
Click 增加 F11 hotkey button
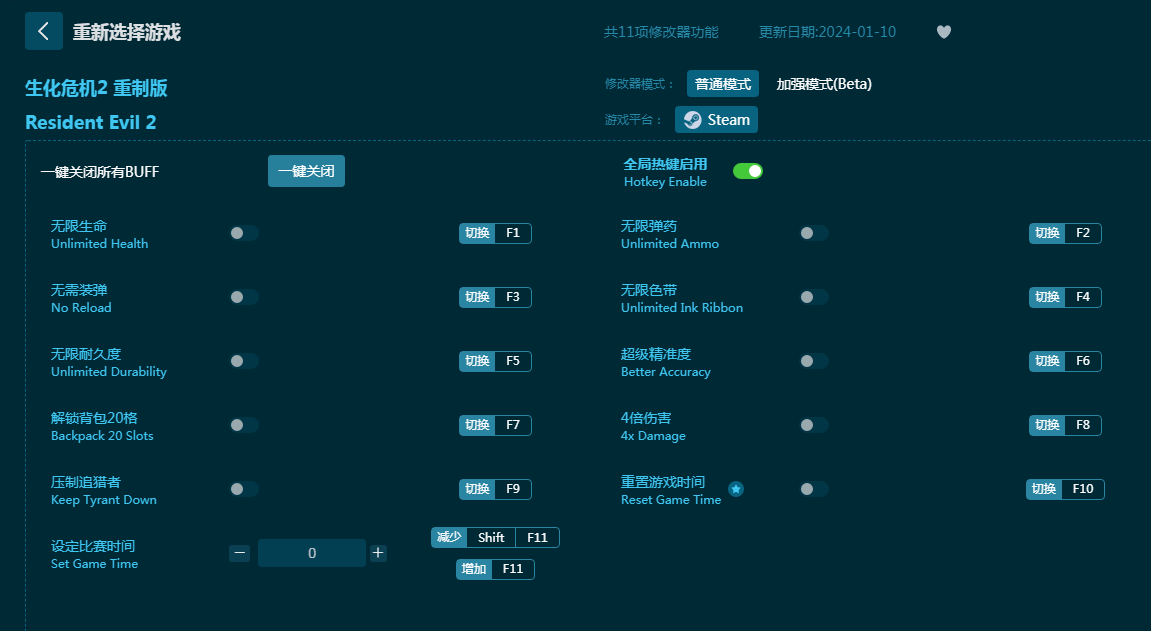(x=495, y=569)
